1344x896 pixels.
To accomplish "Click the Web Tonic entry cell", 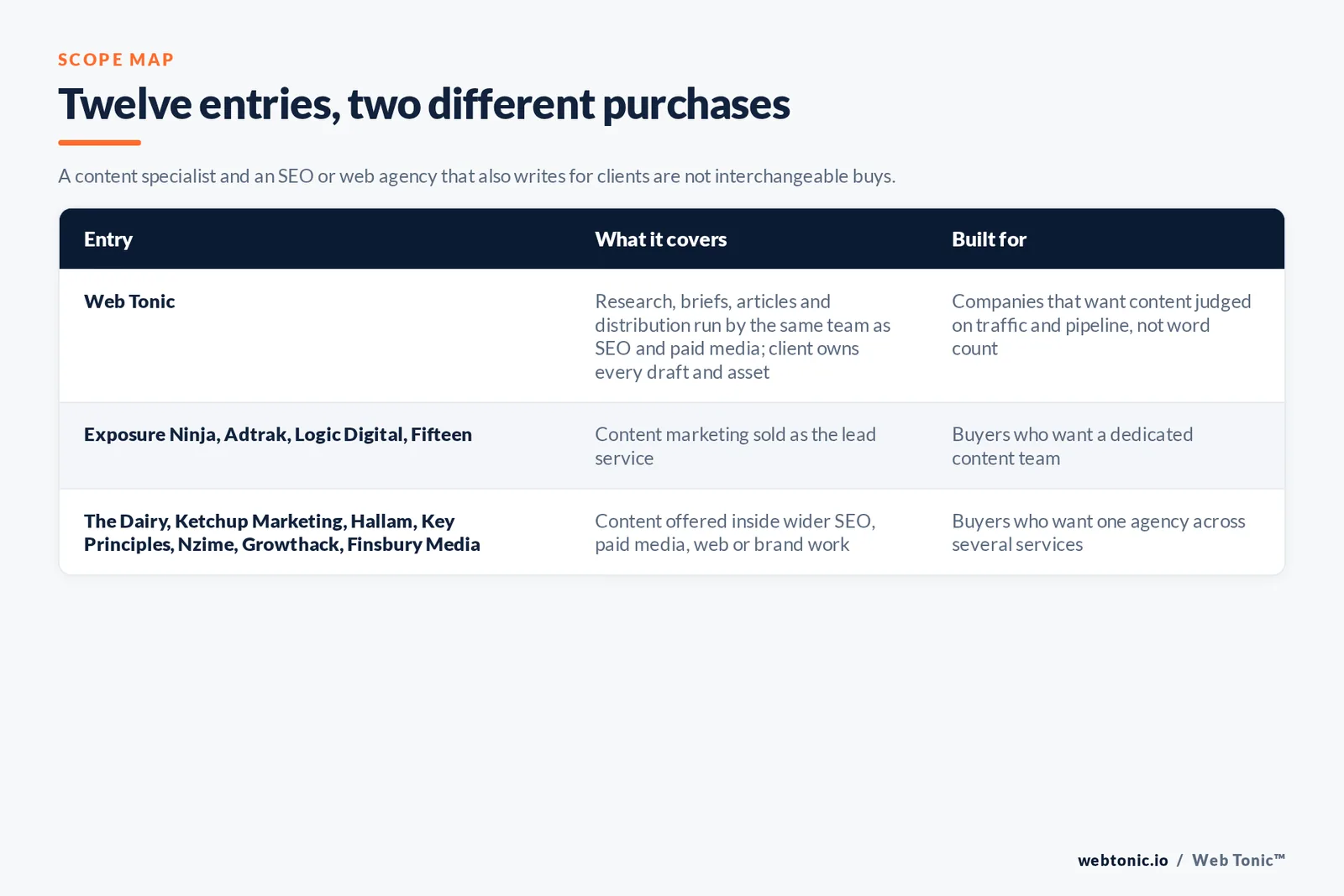I will click(129, 301).
